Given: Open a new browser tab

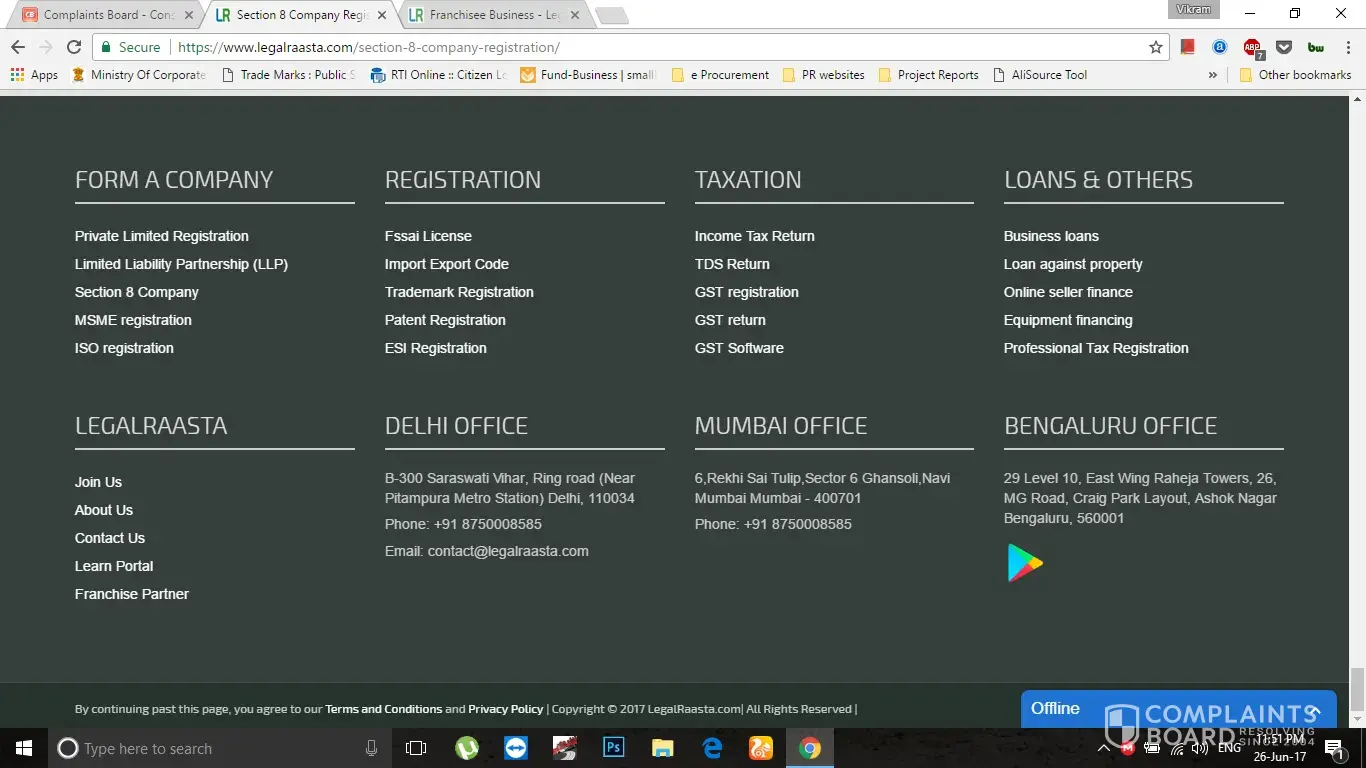Looking at the screenshot, I should point(611,15).
